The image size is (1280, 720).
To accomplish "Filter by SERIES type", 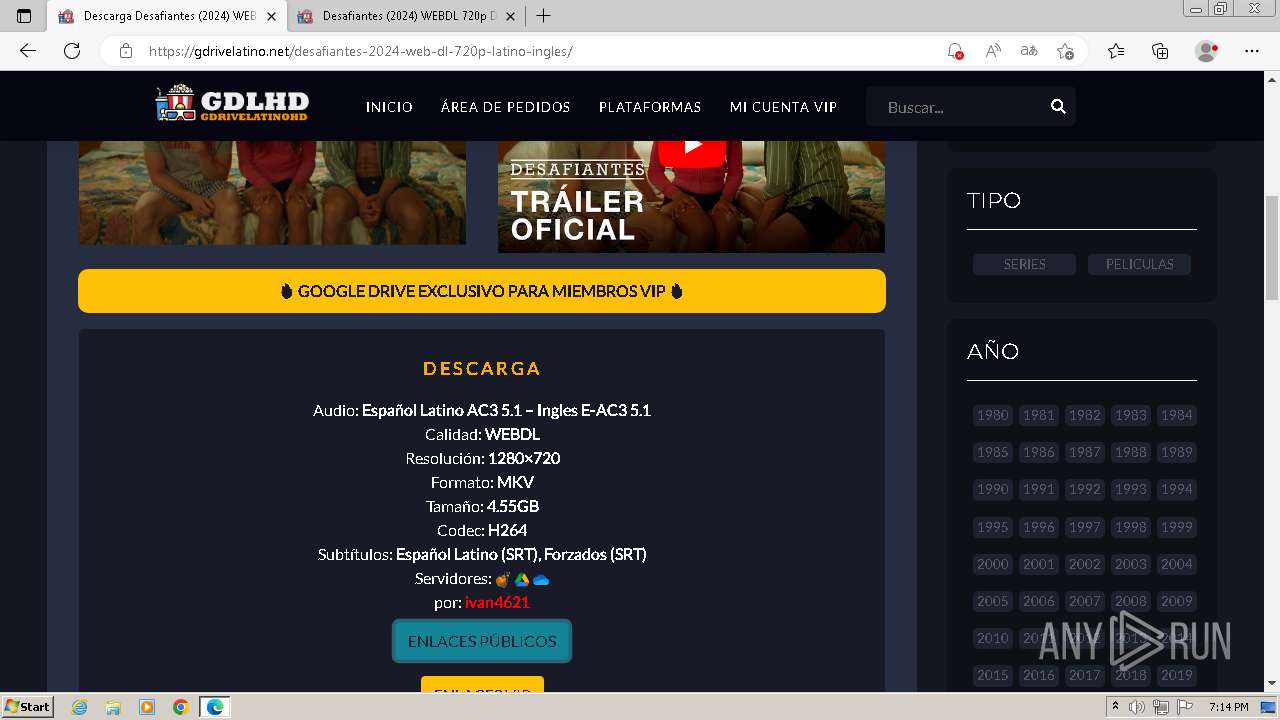I will [x=1024, y=264].
